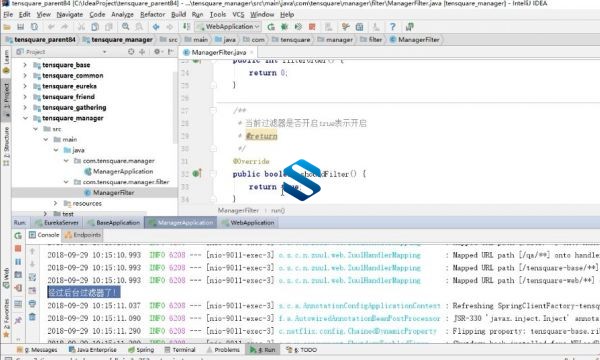Open the Navigate menu
Viewport: 600px width, 360px height.
[70, 15]
